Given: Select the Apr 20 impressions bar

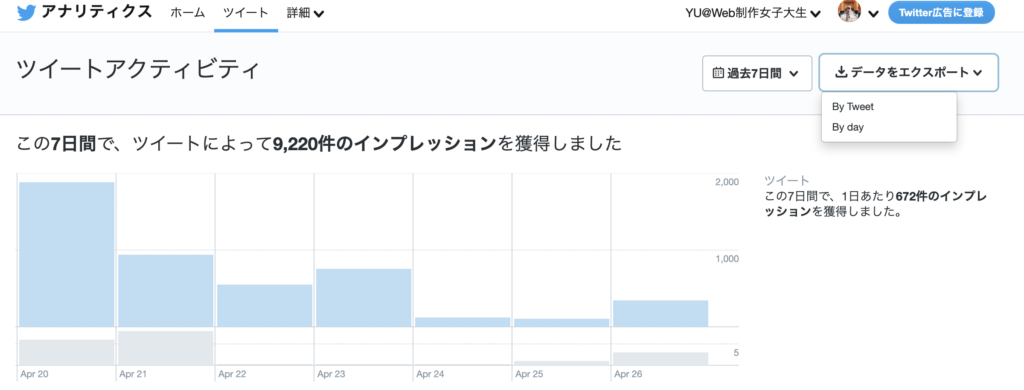Looking at the screenshot, I should point(67,254).
